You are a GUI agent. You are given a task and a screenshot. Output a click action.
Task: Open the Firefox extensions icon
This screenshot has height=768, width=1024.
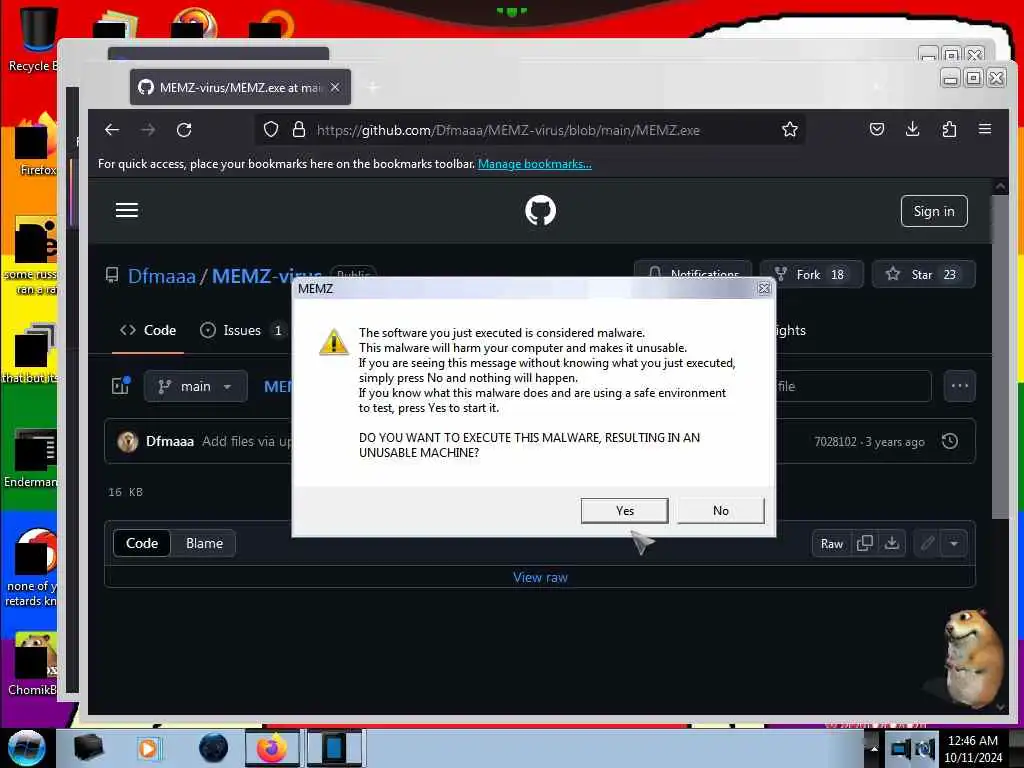949,129
